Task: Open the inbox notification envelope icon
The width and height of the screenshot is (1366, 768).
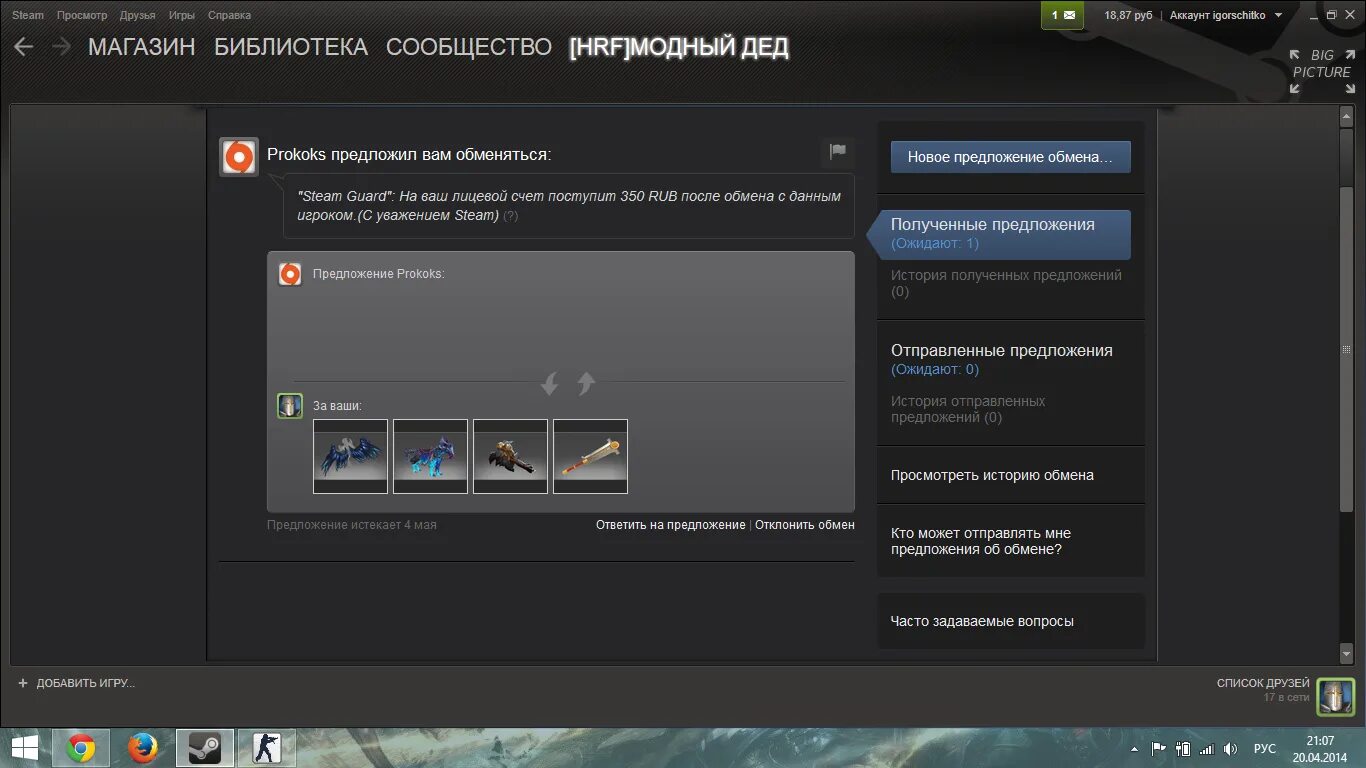Action: (1062, 15)
